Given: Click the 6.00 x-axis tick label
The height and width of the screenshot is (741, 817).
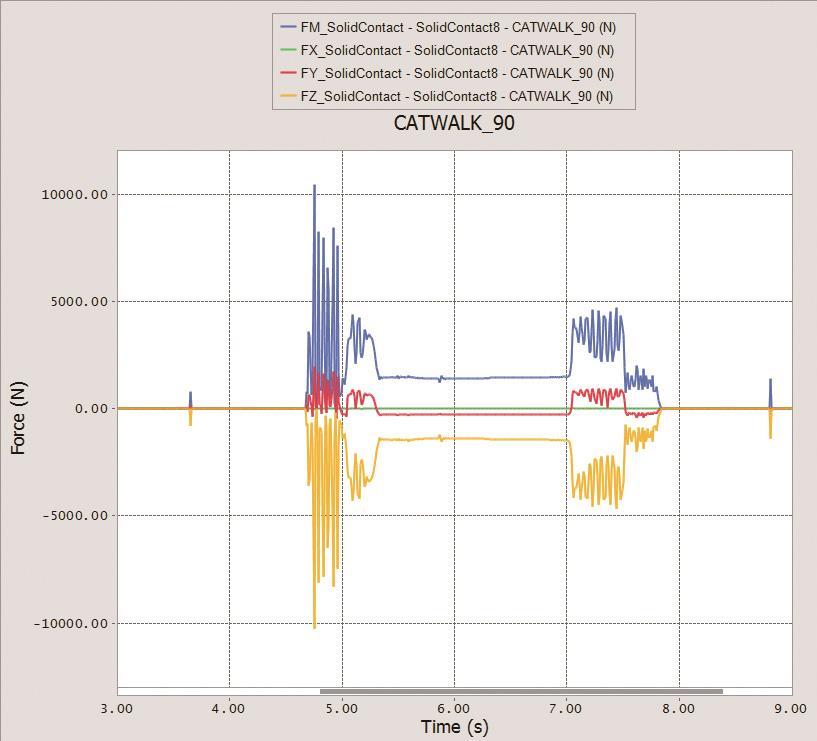Looking at the screenshot, I should coord(454,709).
